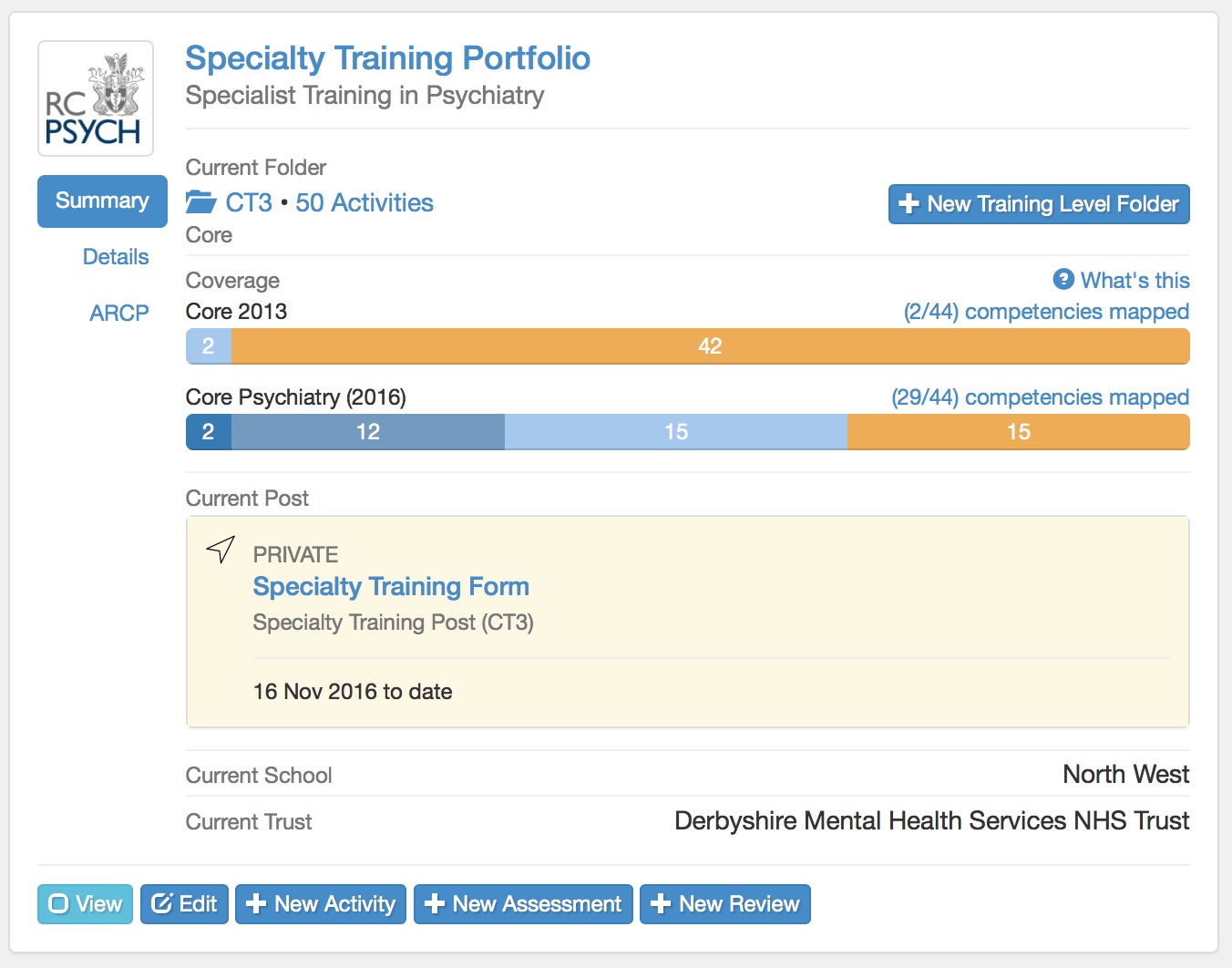Open the CT3 folder link

249,202
